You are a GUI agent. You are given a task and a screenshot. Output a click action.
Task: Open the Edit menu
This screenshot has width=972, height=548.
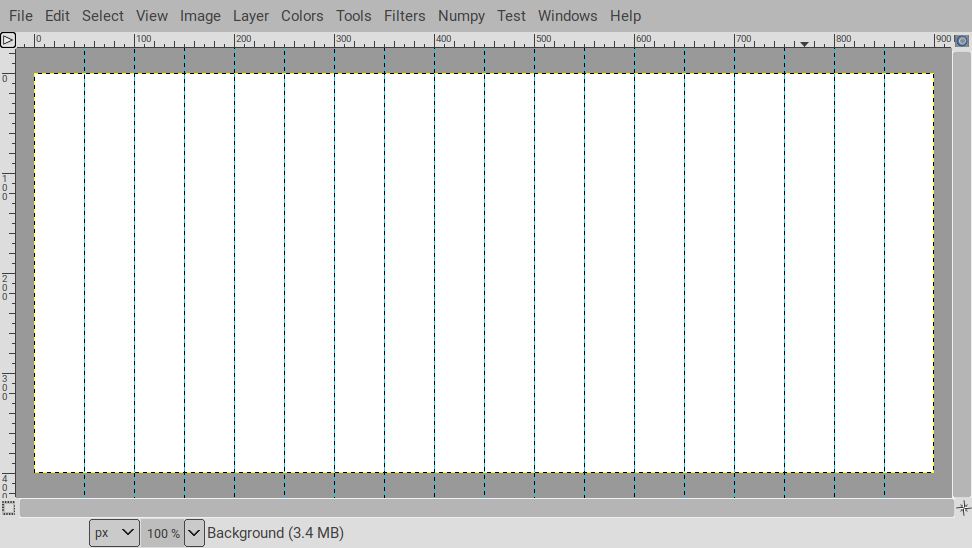click(x=57, y=15)
